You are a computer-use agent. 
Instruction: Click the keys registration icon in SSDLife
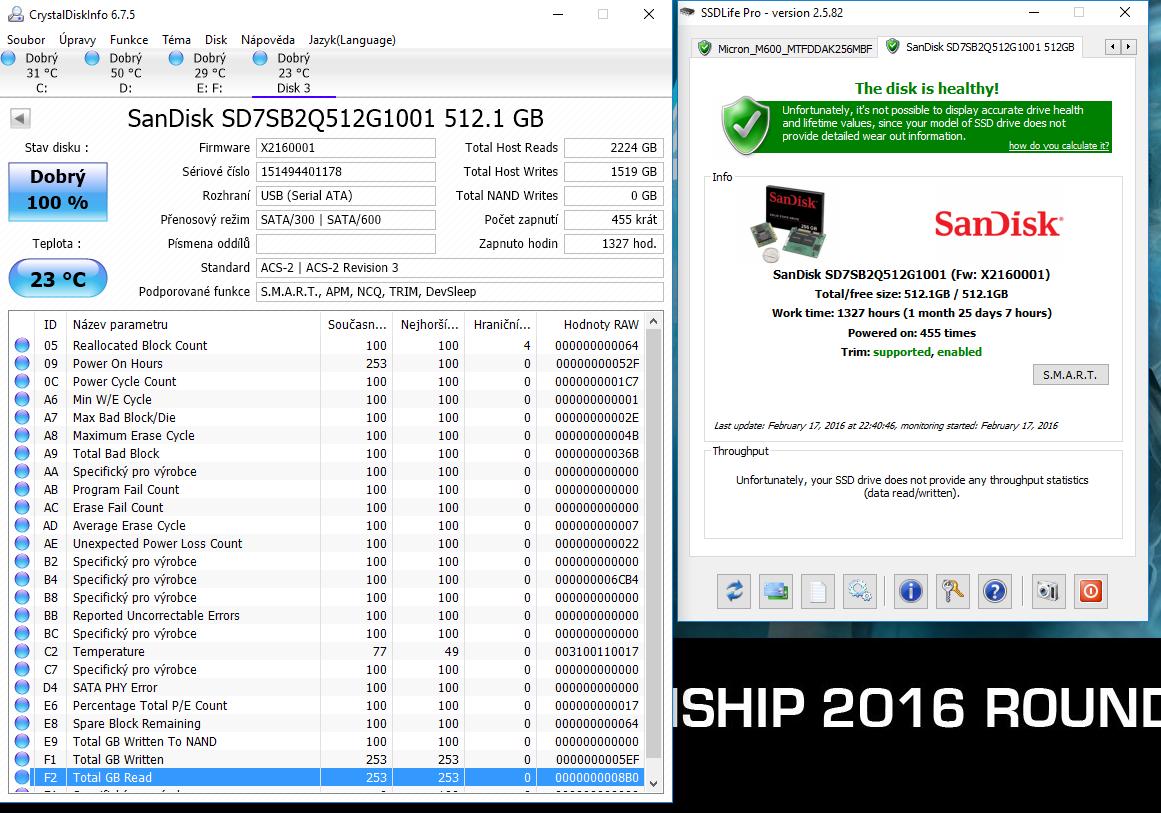pos(952,592)
